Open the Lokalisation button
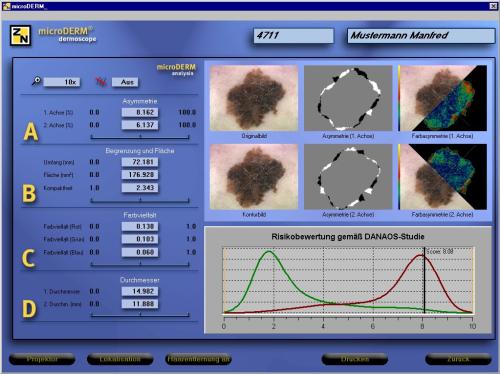Screen dimensions: 500x374 click(120, 359)
